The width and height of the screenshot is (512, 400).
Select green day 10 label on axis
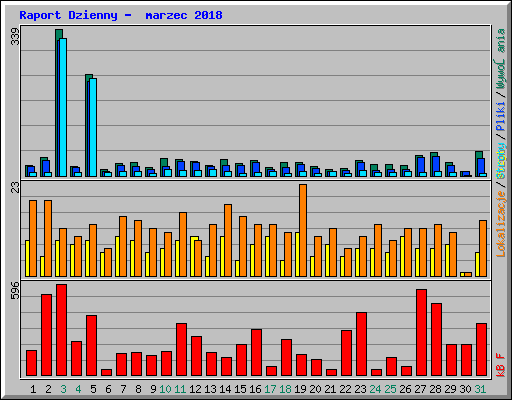click(165, 389)
